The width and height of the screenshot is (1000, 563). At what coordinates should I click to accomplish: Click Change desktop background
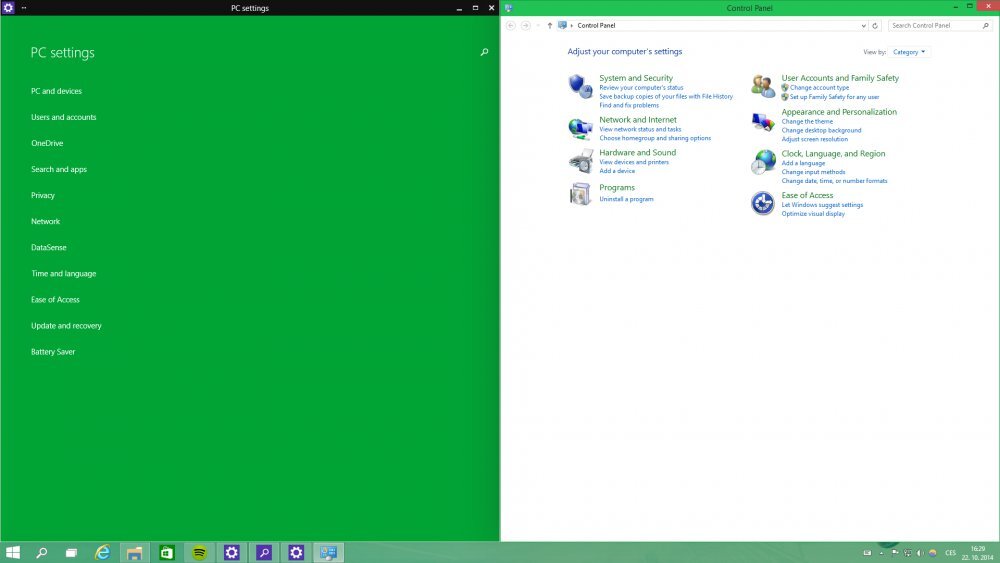[x=821, y=131]
